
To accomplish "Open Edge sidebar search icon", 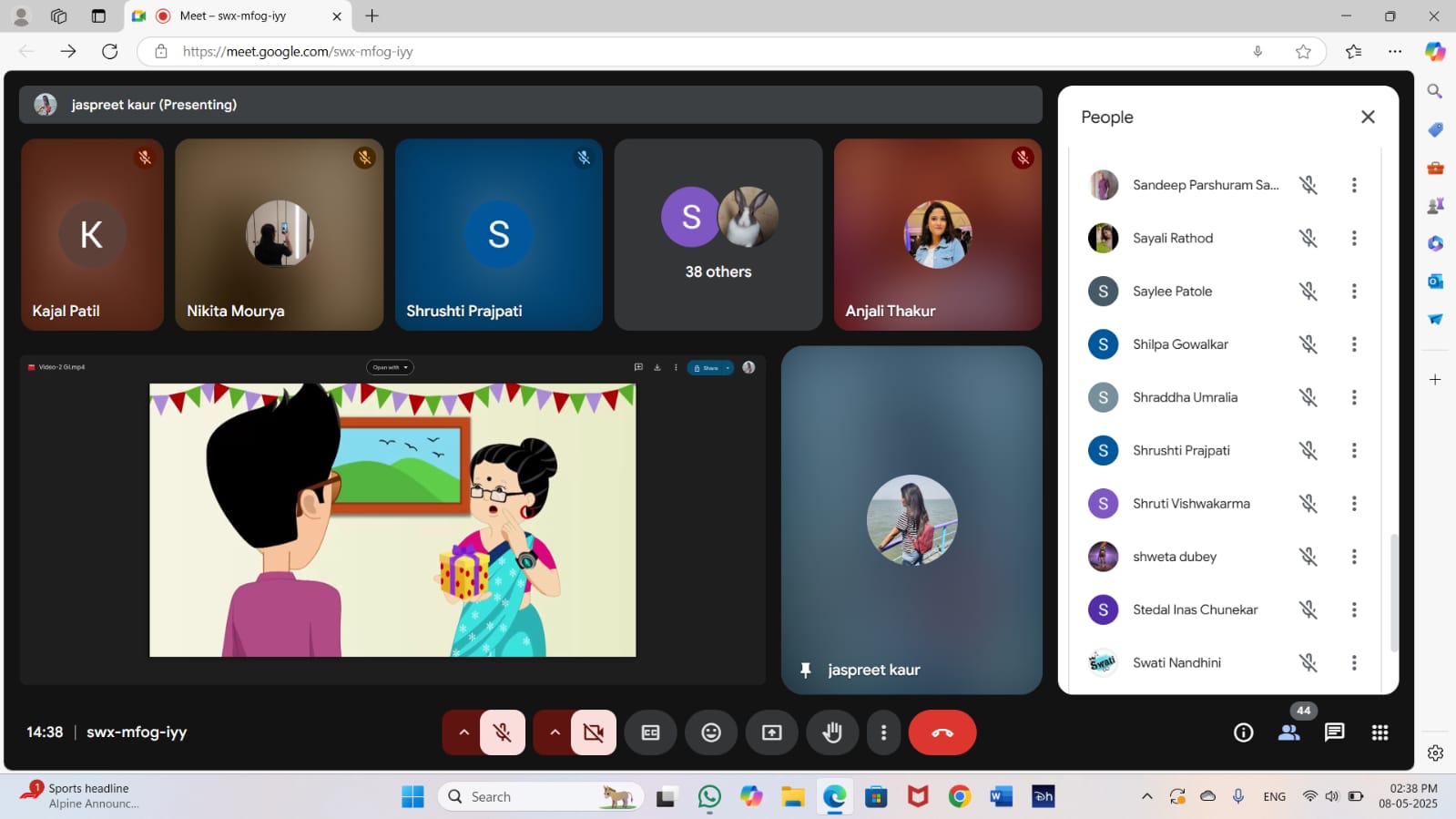I will tap(1435, 91).
